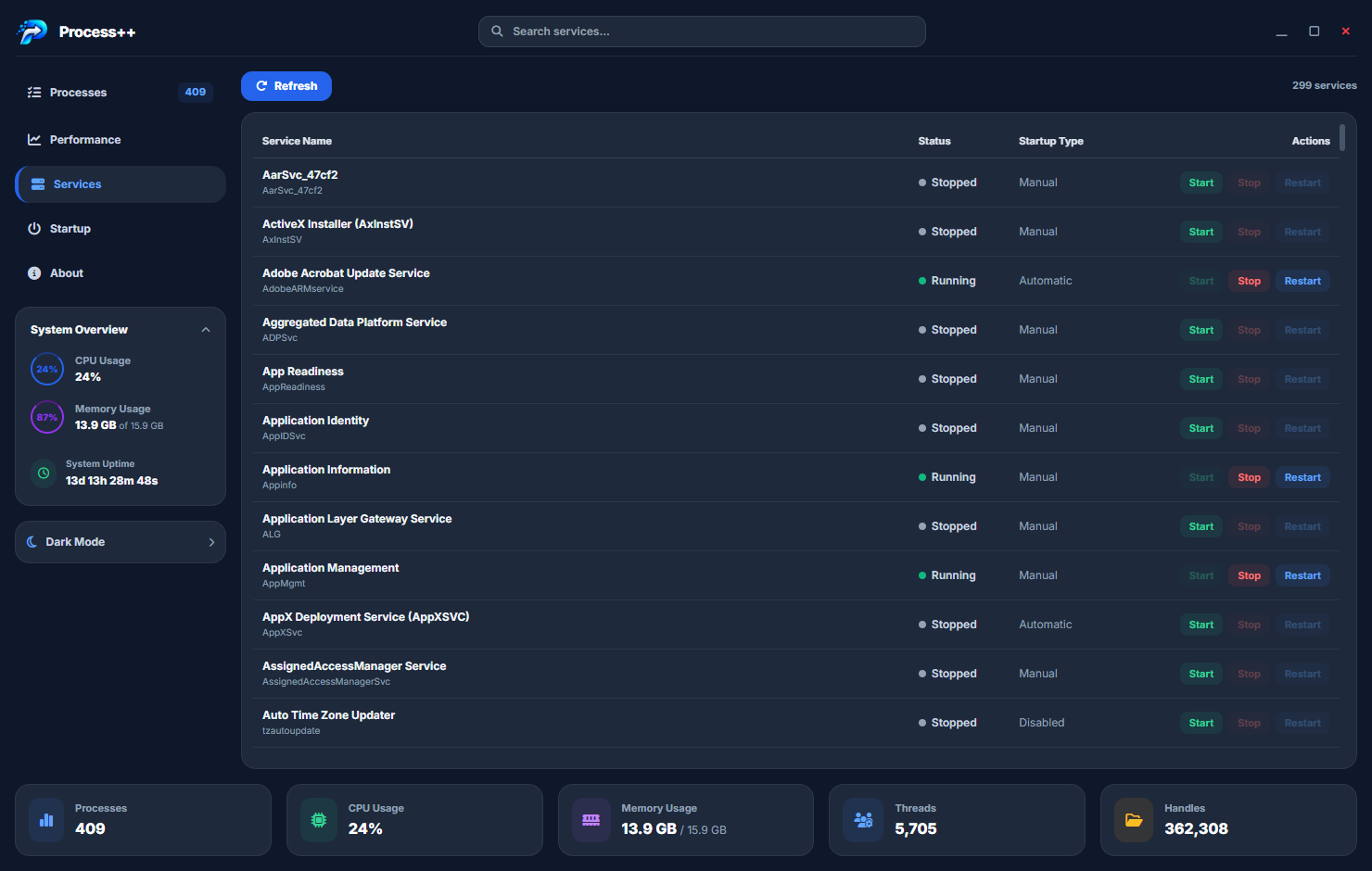The height and width of the screenshot is (871, 1372).
Task: Start the Auto Time Zone Updater service
Action: [1201, 723]
